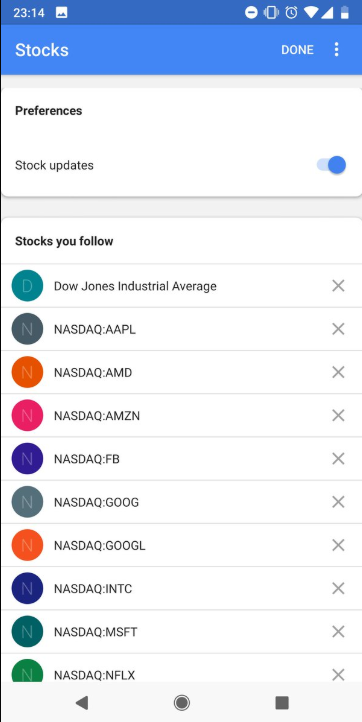362x722 pixels.
Task: Select the NASDAQ:GOOGL stock entry
Action: tap(181, 545)
